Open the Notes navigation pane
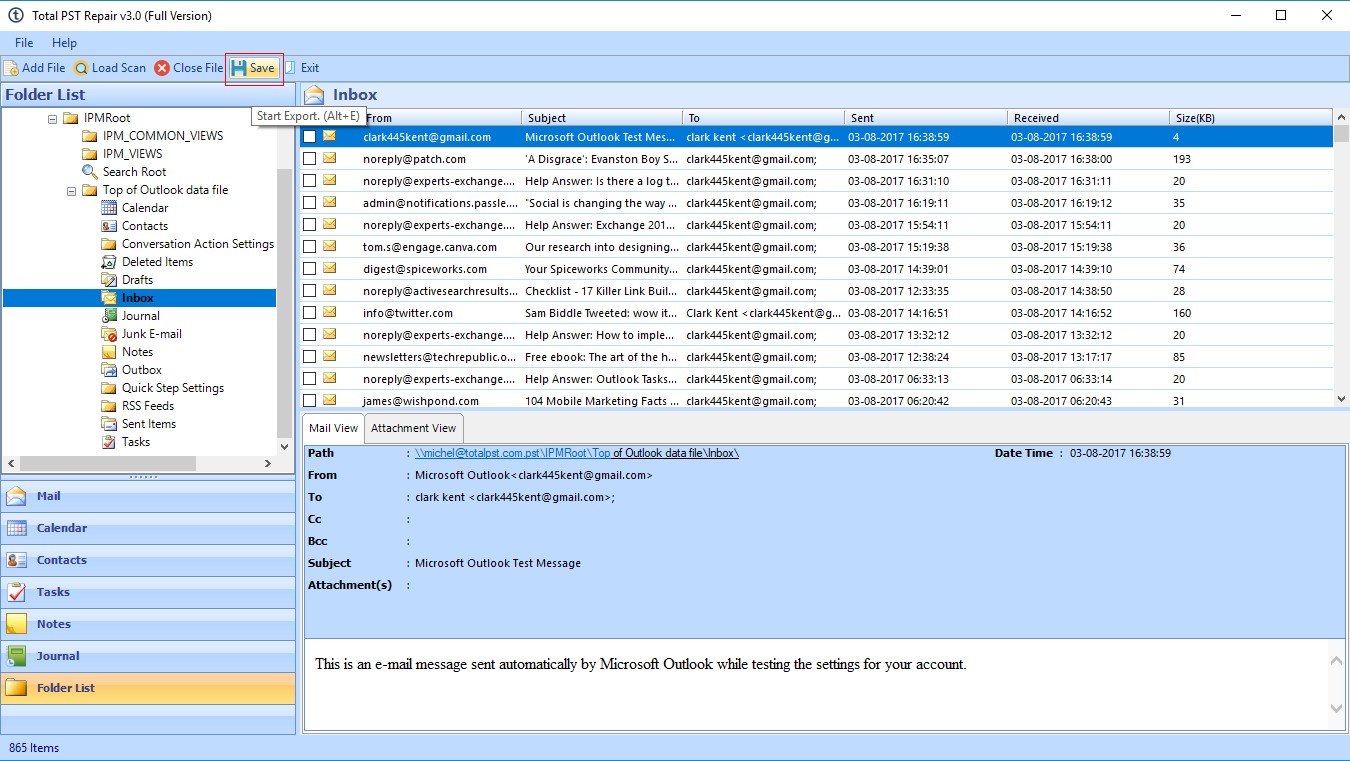 tap(148, 624)
